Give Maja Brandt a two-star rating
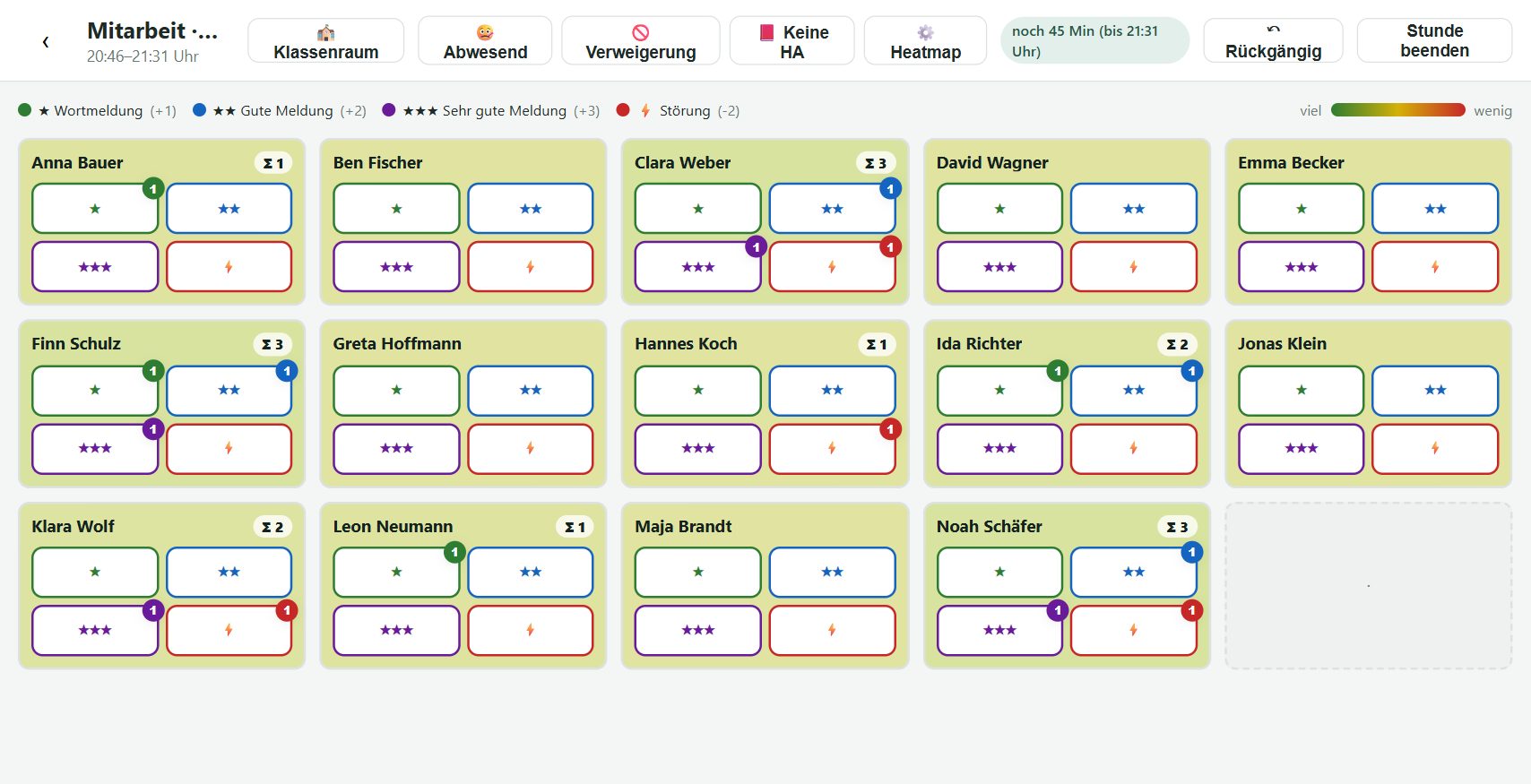 pyautogui.click(x=832, y=572)
